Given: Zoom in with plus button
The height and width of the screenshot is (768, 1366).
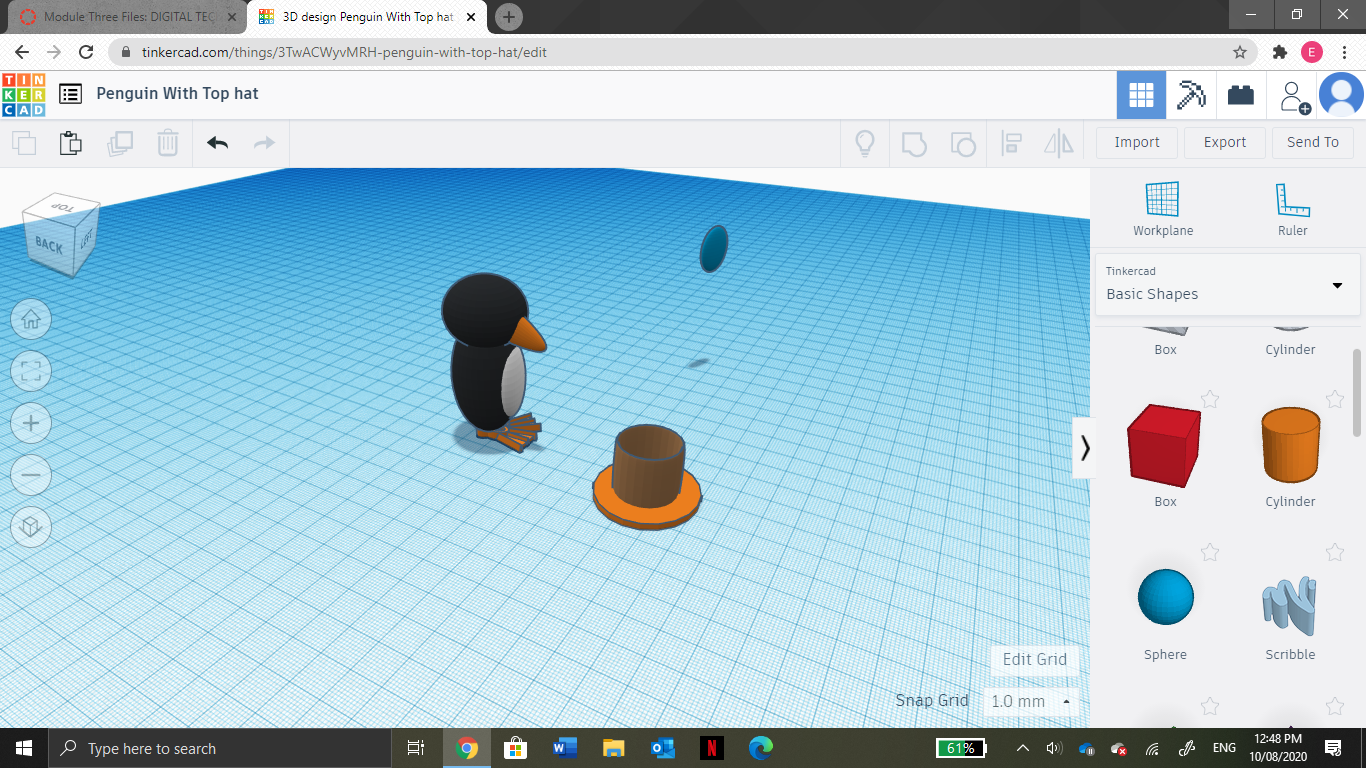Looking at the screenshot, I should [31, 424].
